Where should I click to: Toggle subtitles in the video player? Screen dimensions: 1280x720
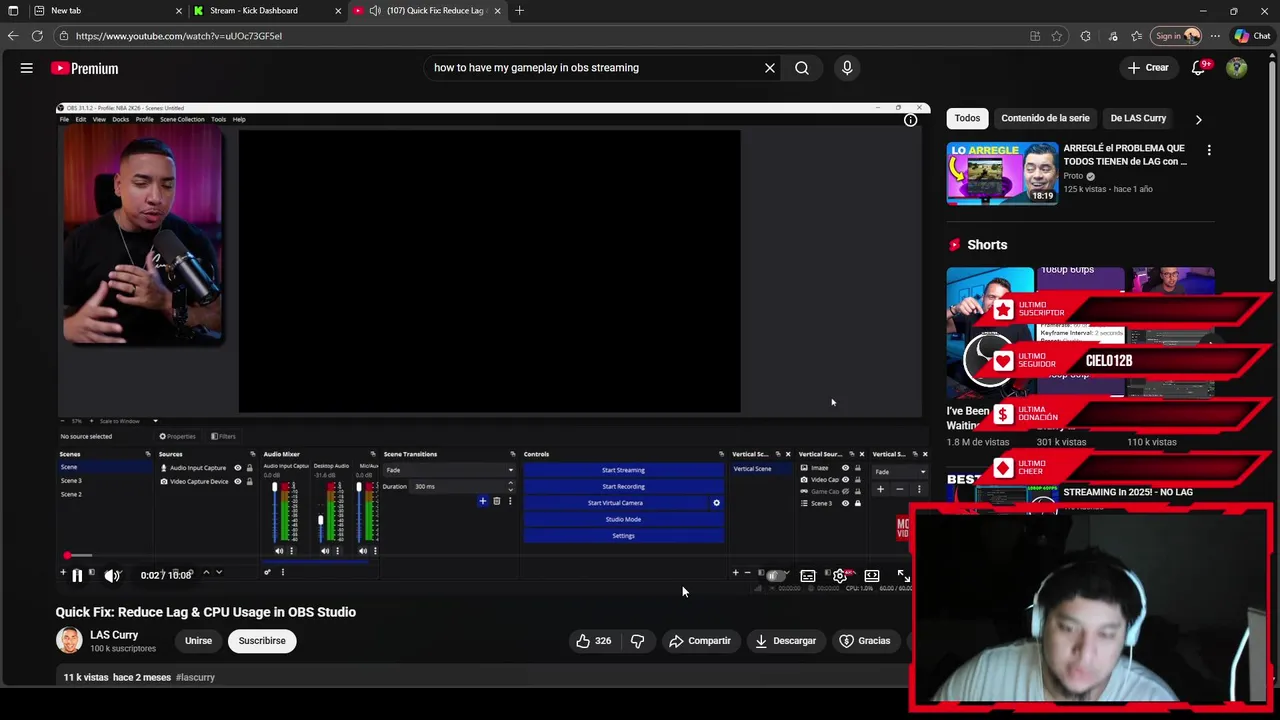click(808, 576)
